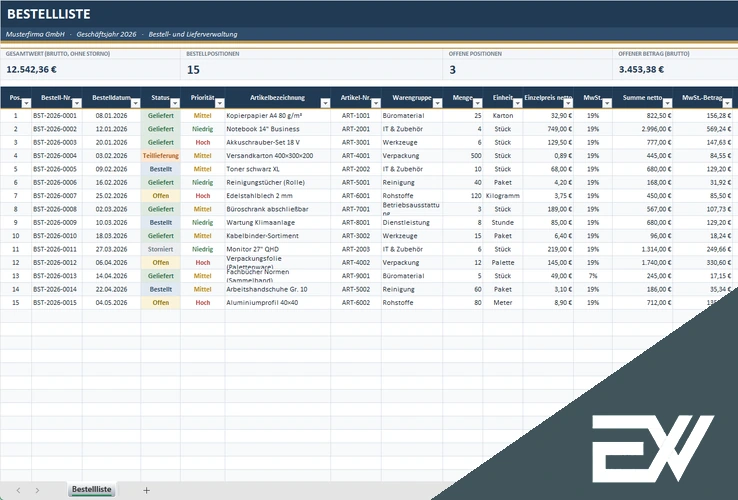738x500 pixels.
Task: Select Aluminiumprofil 40×40 cell
Action: pyautogui.click(x=278, y=302)
